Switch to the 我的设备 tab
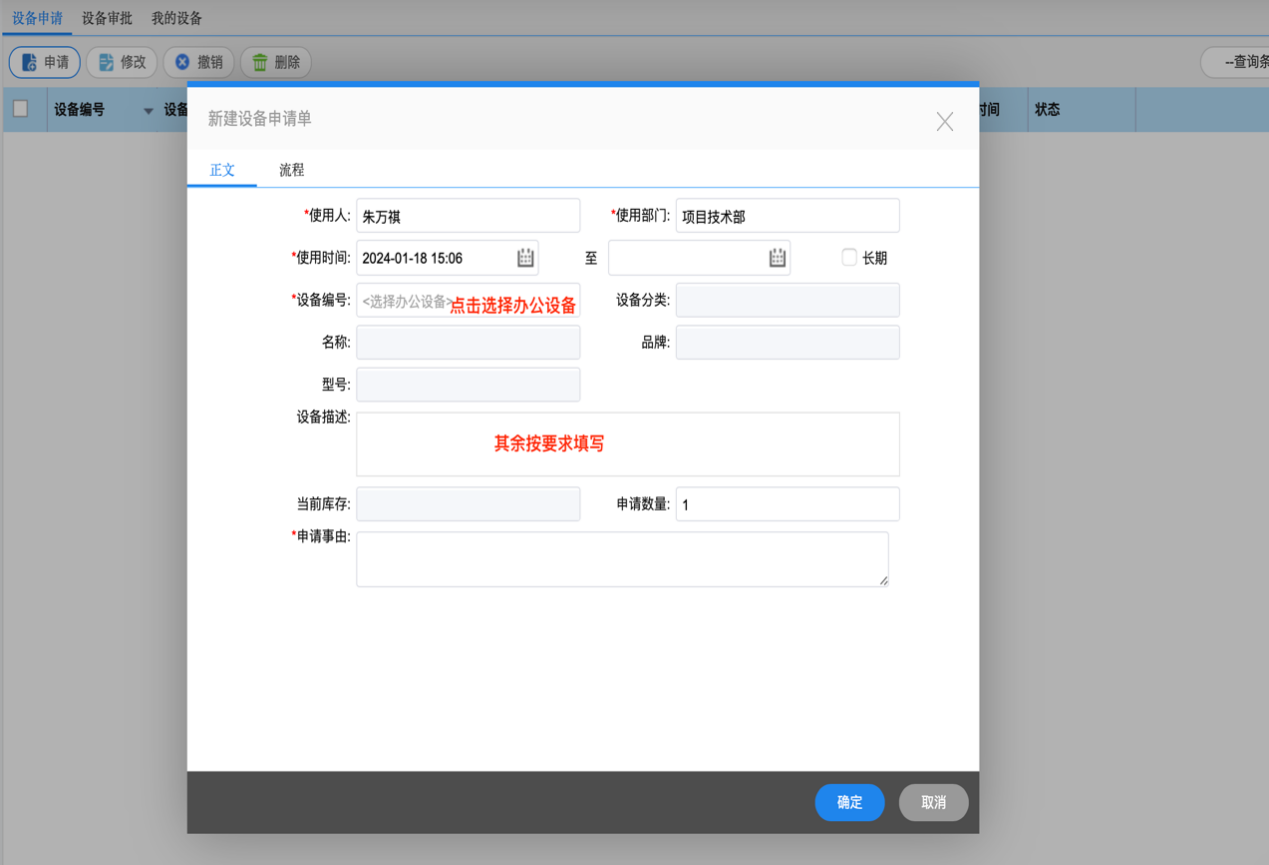The height and width of the screenshot is (865, 1269). click(x=176, y=18)
